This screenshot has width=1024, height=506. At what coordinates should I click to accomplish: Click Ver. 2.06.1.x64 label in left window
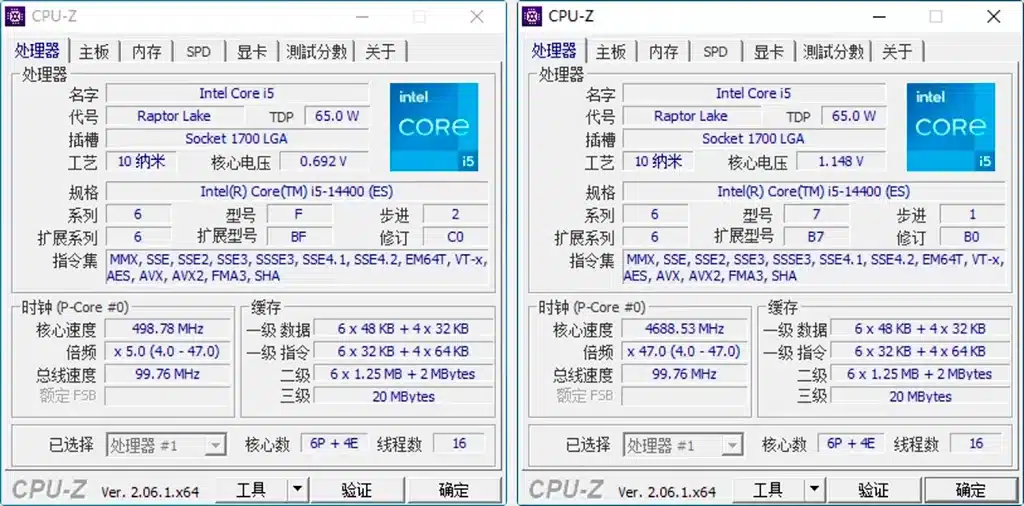(150, 492)
